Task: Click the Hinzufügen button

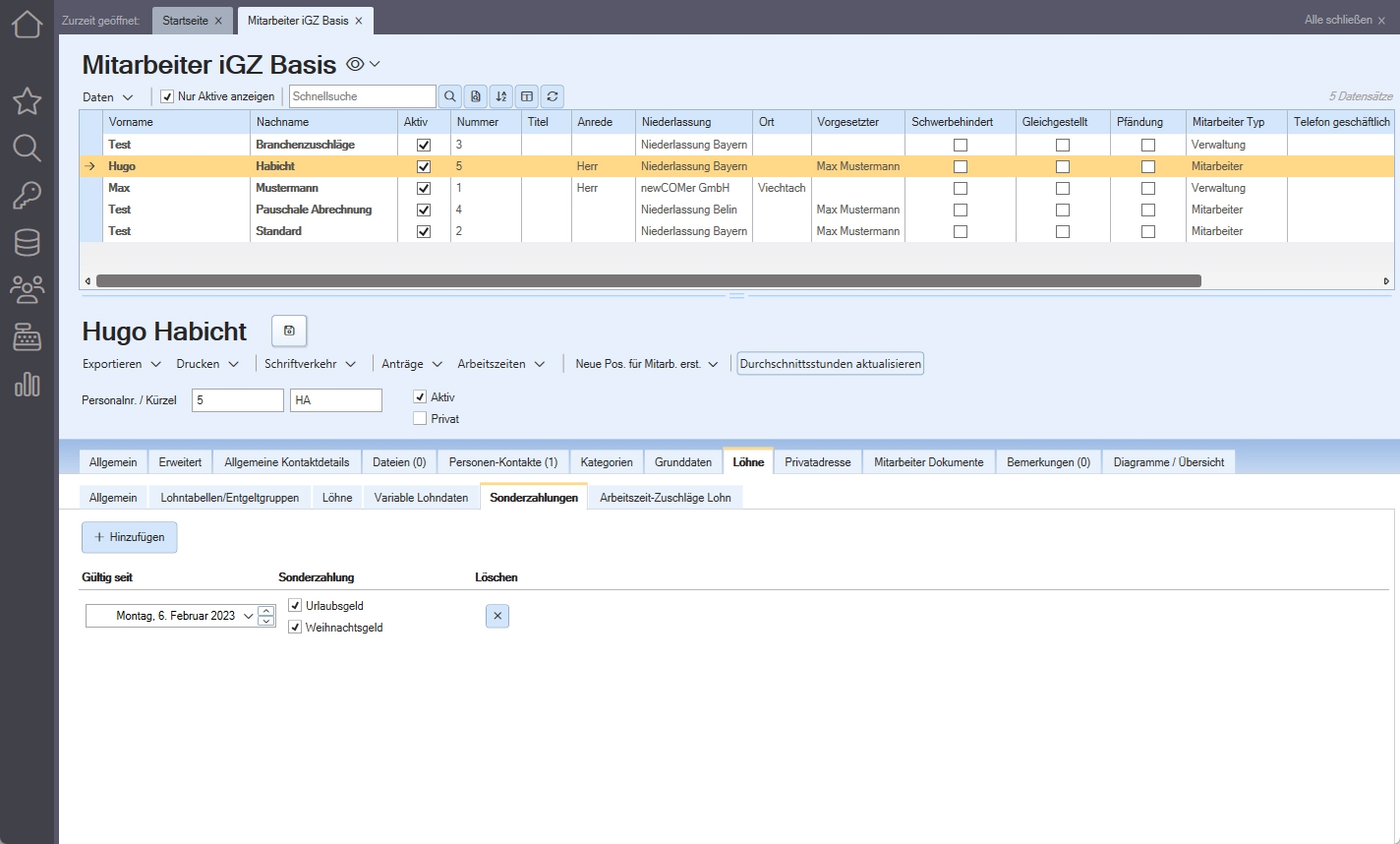Action: point(129,537)
